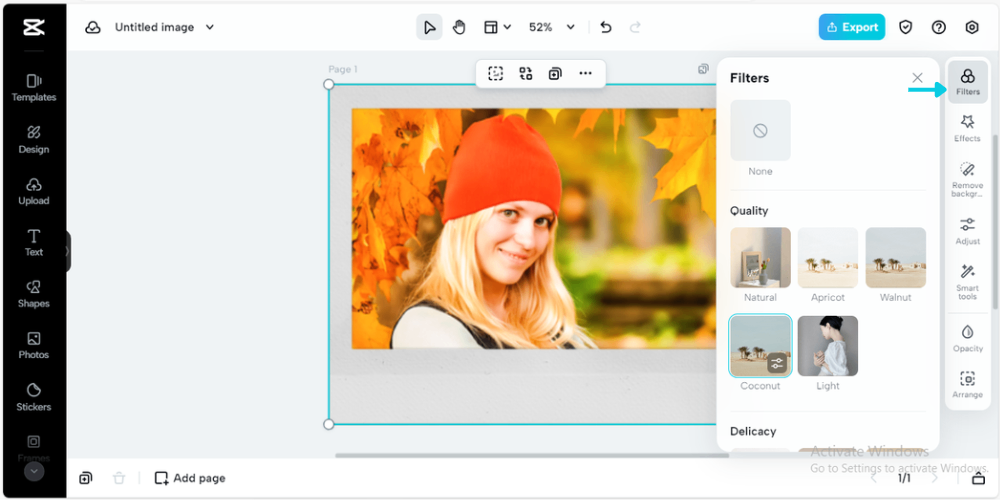Select the Opacity tool
This screenshot has width=1000, height=500.
pyautogui.click(x=967, y=337)
